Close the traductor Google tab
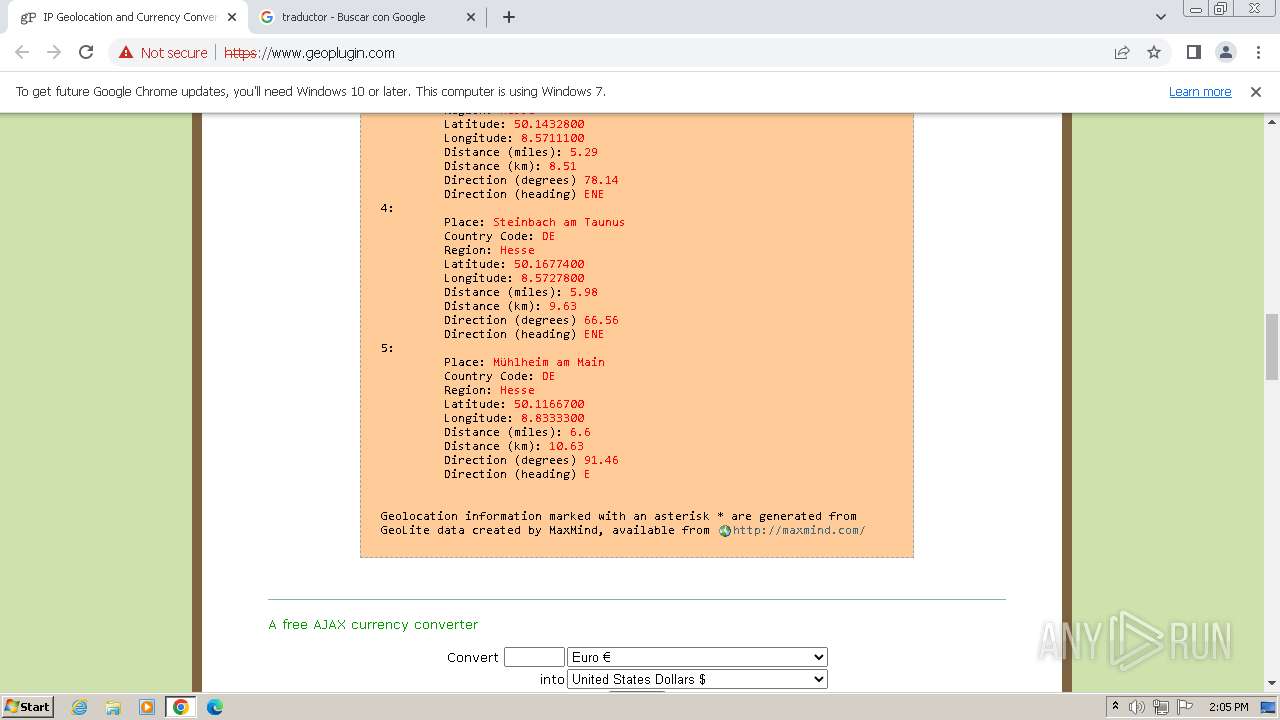This screenshot has height=720, width=1280. pos(471,17)
